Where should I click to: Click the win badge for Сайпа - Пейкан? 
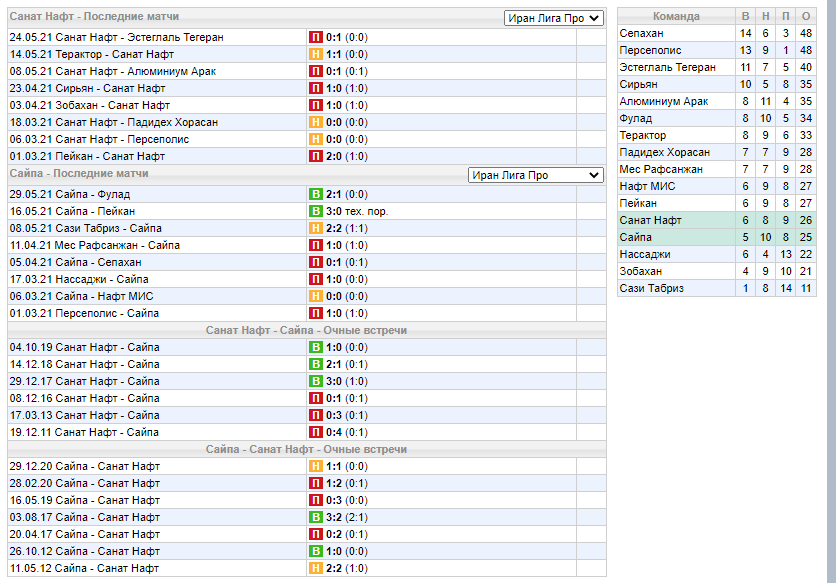tap(316, 211)
